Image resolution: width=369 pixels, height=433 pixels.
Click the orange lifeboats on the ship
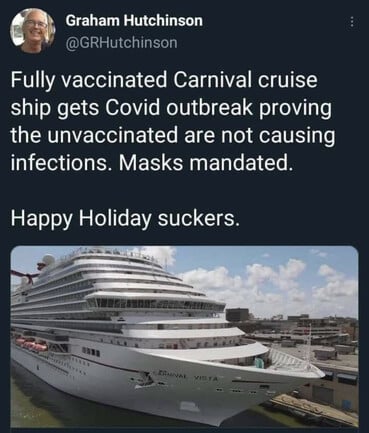click(x=32, y=345)
